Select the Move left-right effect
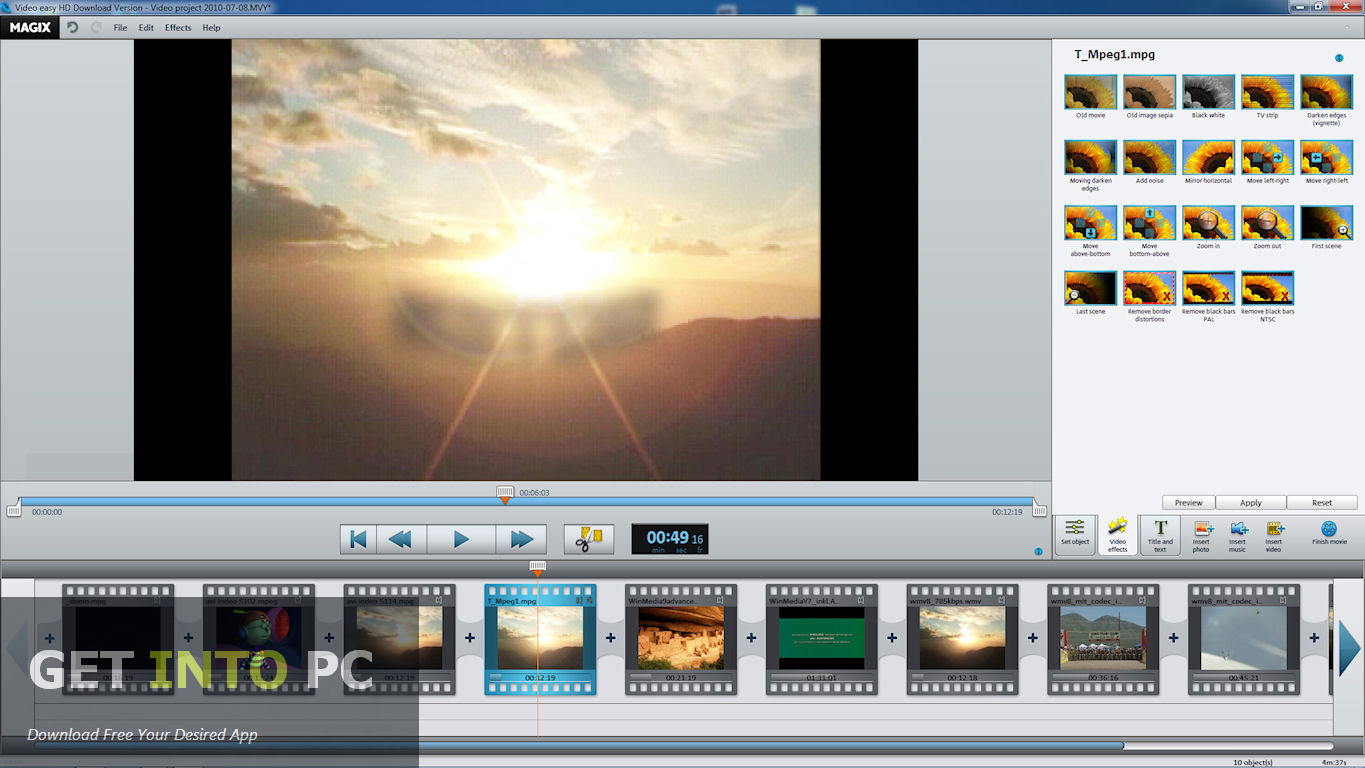This screenshot has height=768, width=1365. (1267, 157)
